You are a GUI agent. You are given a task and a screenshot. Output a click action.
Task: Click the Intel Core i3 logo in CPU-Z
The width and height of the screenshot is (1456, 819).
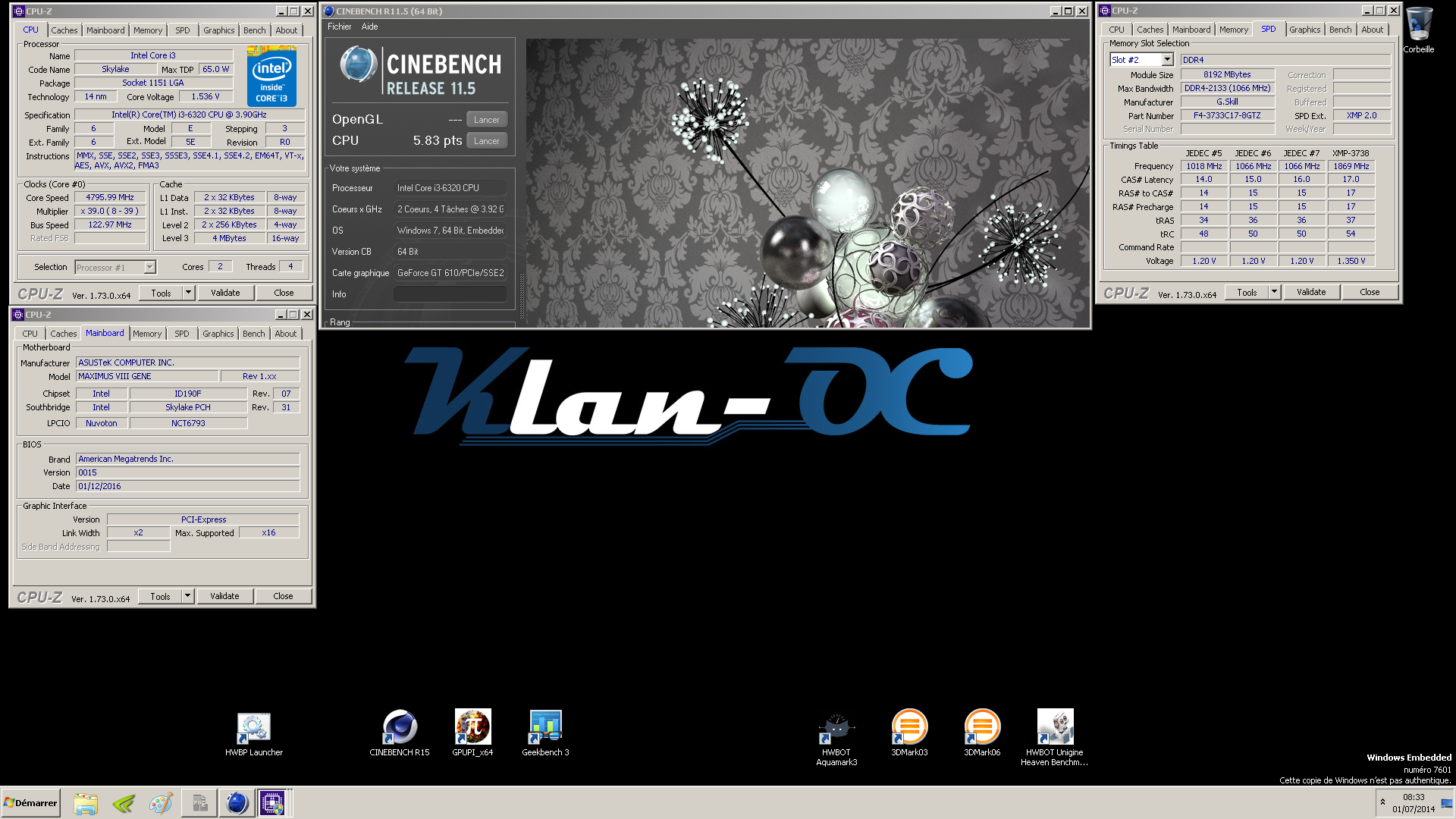click(271, 76)
